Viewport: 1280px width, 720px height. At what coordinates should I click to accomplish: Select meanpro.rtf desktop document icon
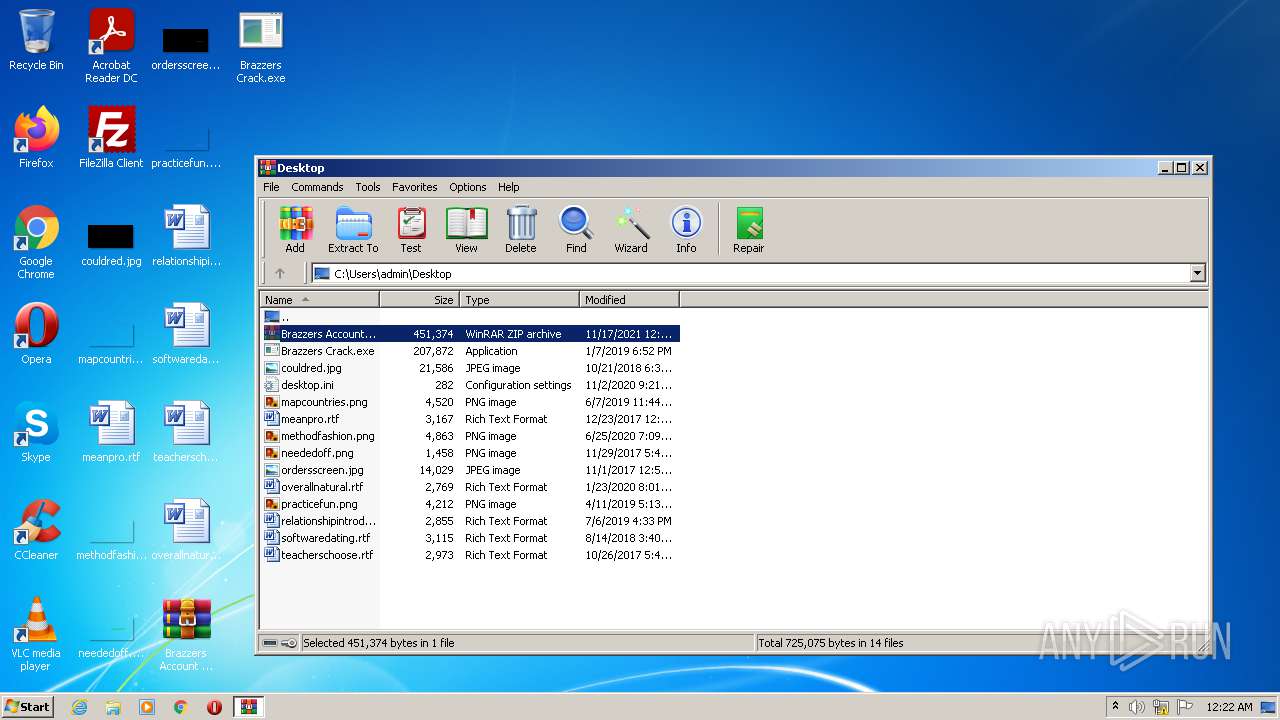point(111,432)
